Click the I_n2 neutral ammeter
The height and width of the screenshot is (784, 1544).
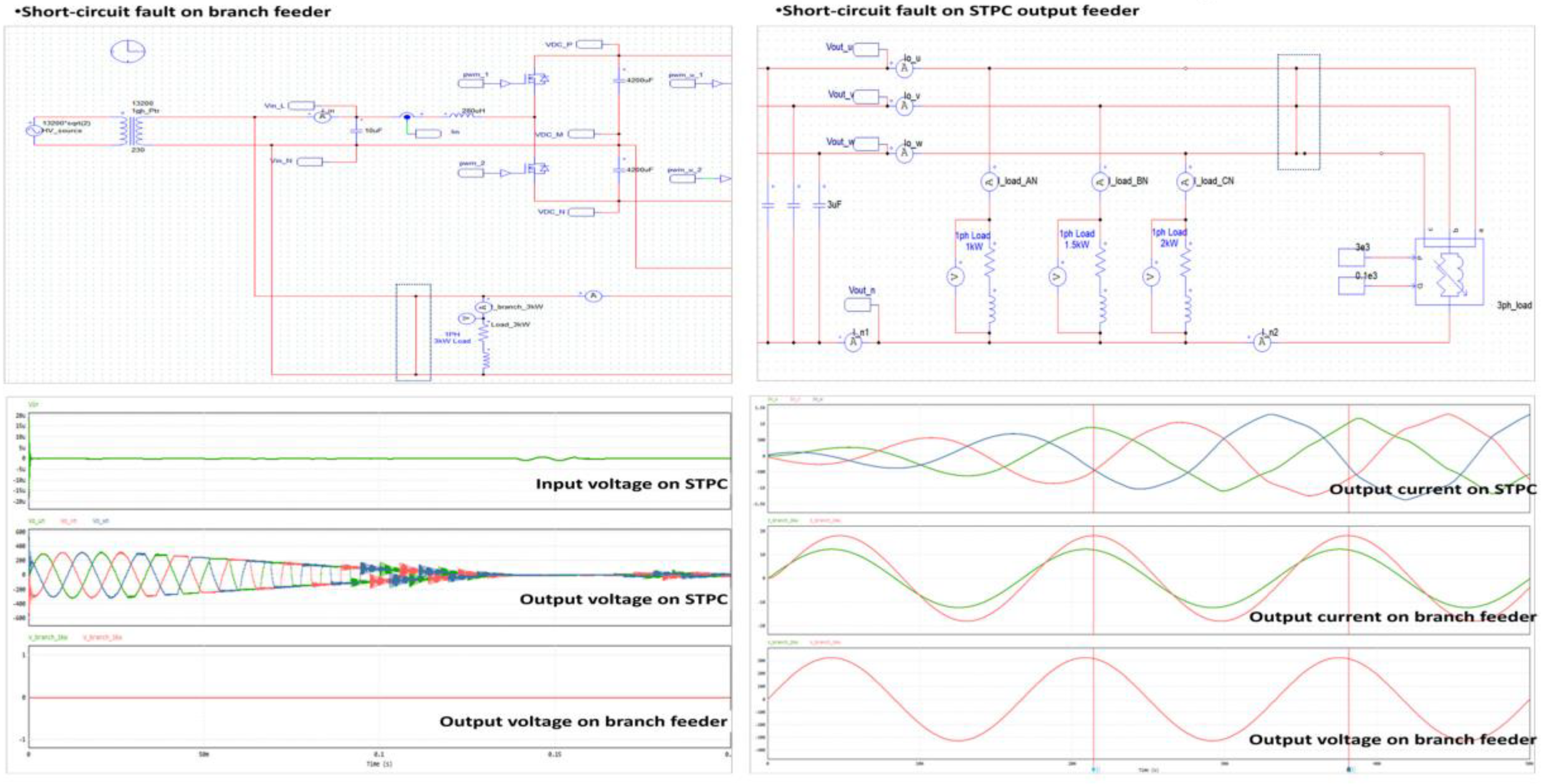1262,342
